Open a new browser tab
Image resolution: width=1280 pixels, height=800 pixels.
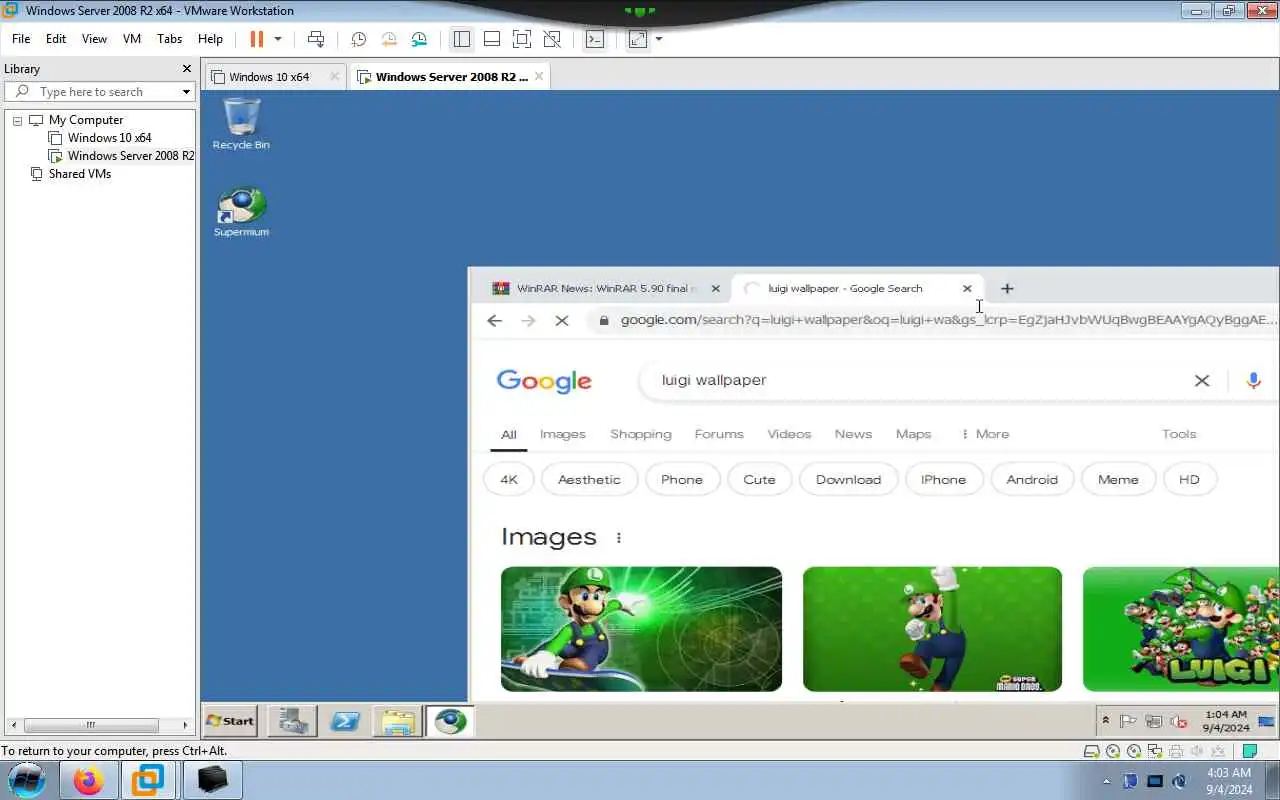pyautogui.click(x=1007, y=288)
